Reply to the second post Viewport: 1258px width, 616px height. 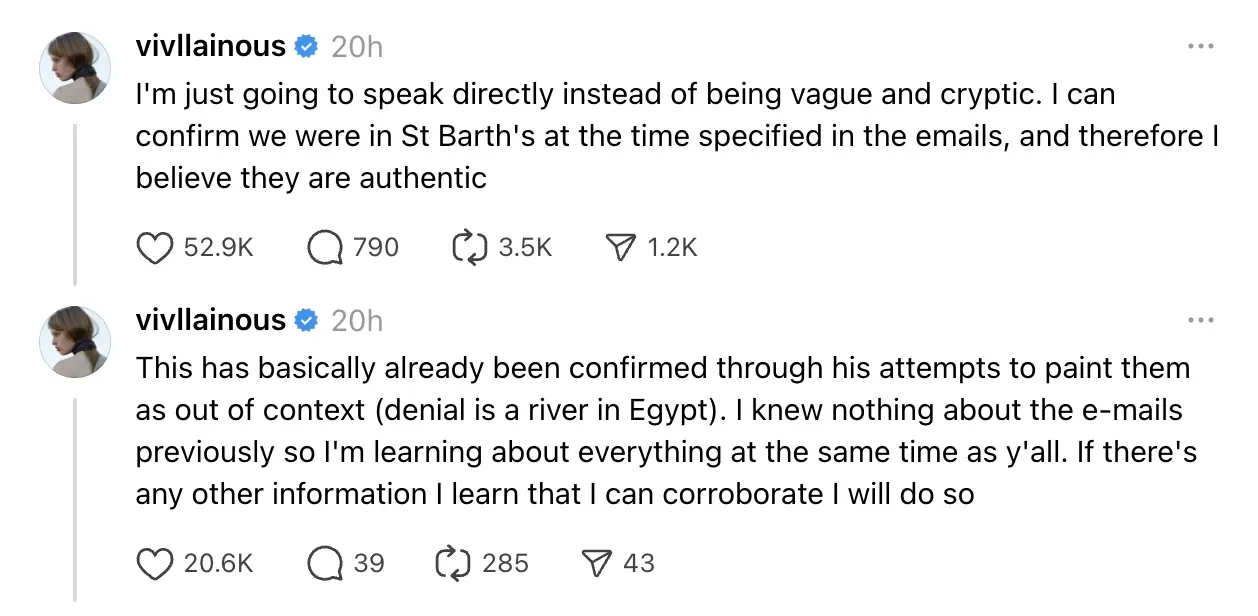point(324,563)
